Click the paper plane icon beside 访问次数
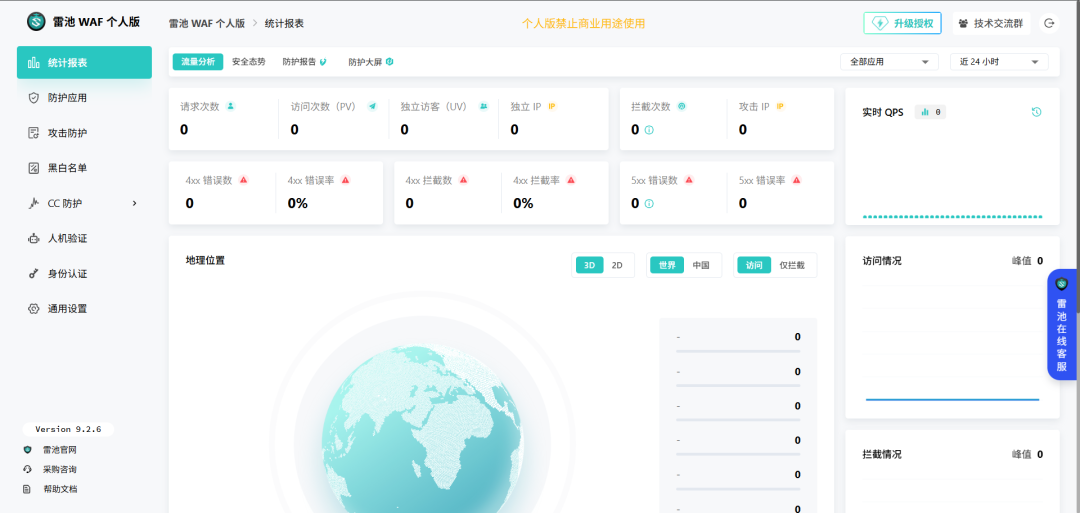Viewport: 1080px width, 513px height. click(x=373, y=106)
